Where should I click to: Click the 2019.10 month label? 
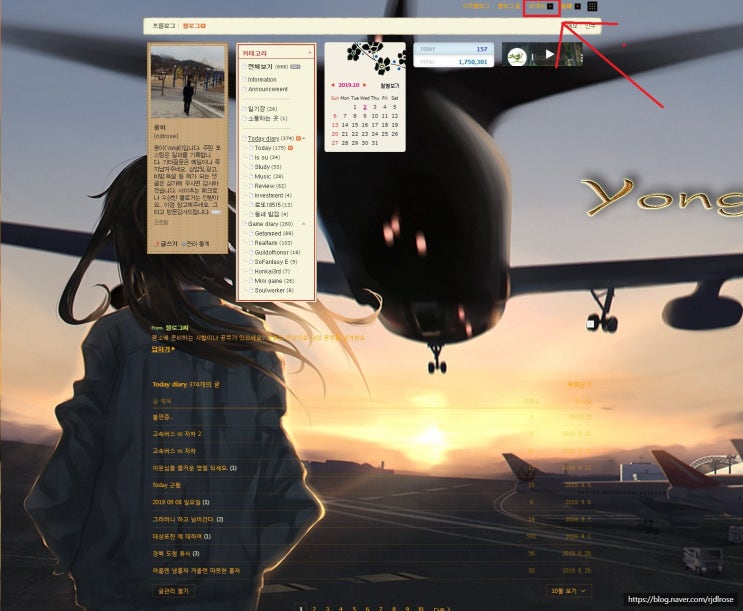349,85
